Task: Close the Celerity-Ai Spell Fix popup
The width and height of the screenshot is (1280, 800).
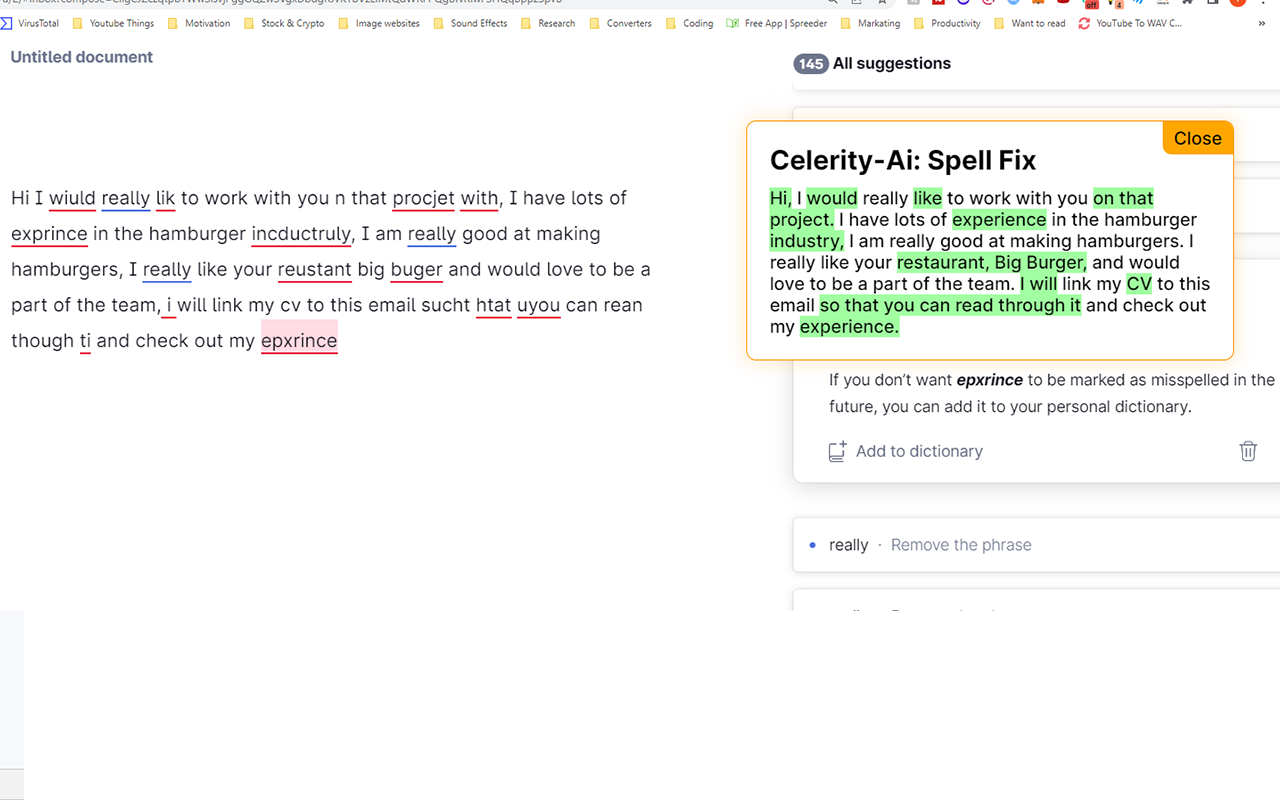Action: point(1197,138)
